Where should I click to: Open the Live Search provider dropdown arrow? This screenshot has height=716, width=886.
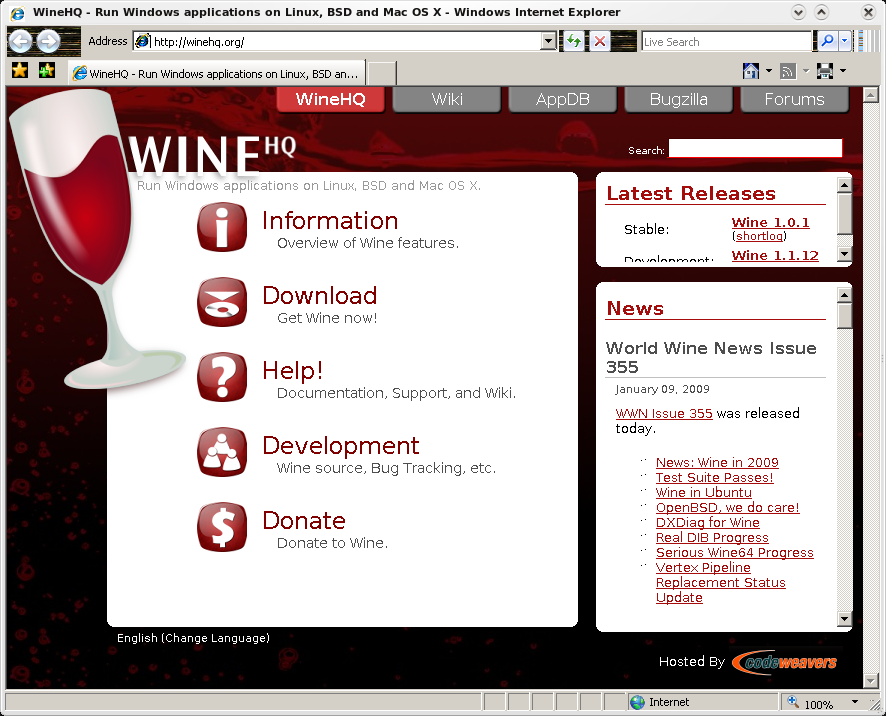click(845, 41)
